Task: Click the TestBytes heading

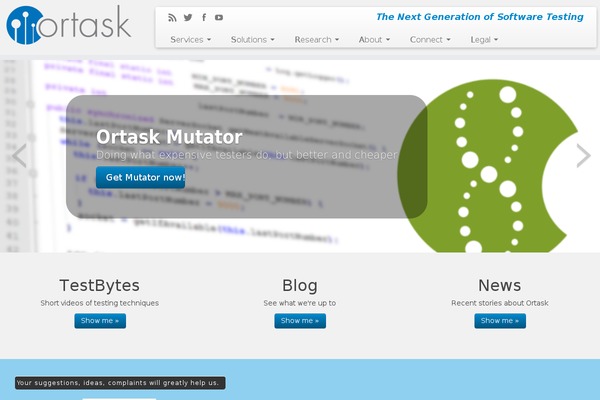Action: tap(99, 286)
